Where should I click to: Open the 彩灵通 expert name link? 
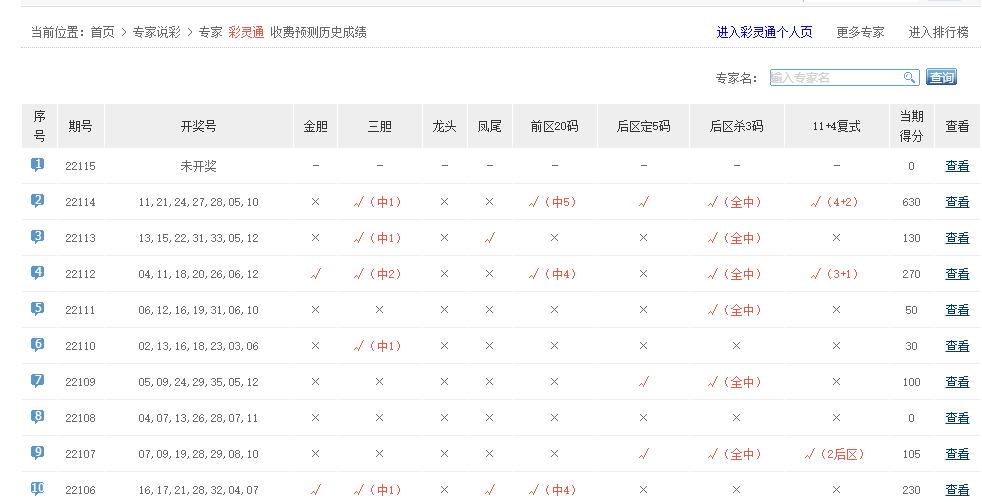point(246,32)
